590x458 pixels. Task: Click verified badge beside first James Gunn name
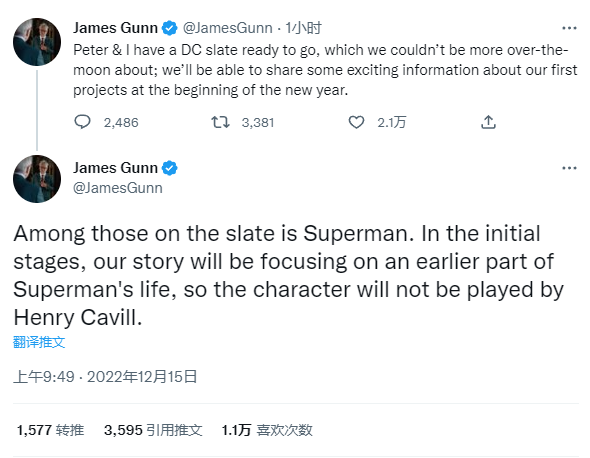170,28
